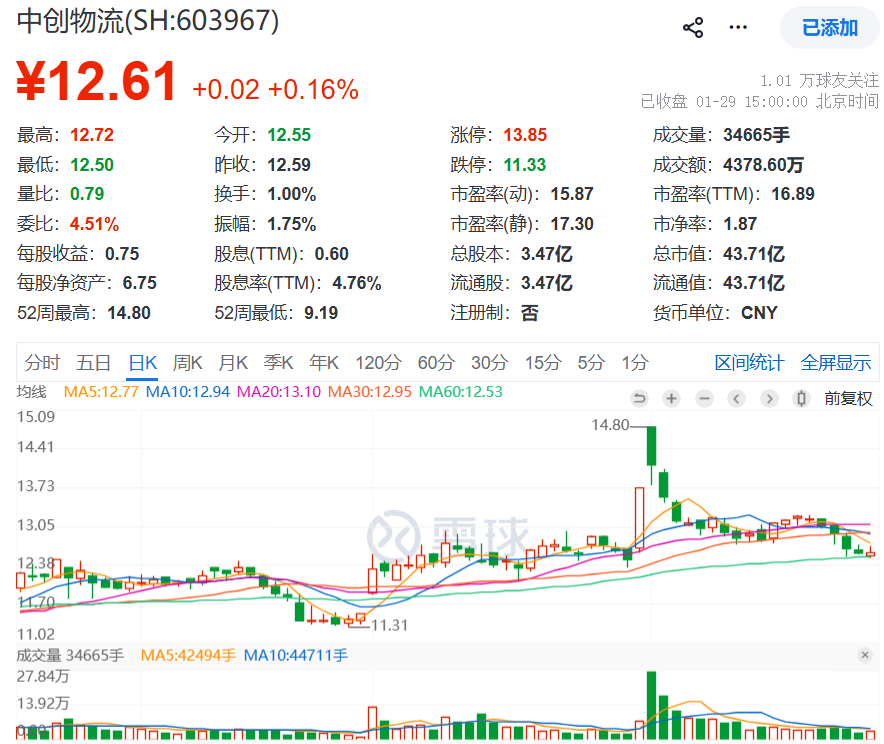The height and width of the screenshot is (744, 884).
Task: Select the 年K chart tab
Action: [x=324, y=362]
